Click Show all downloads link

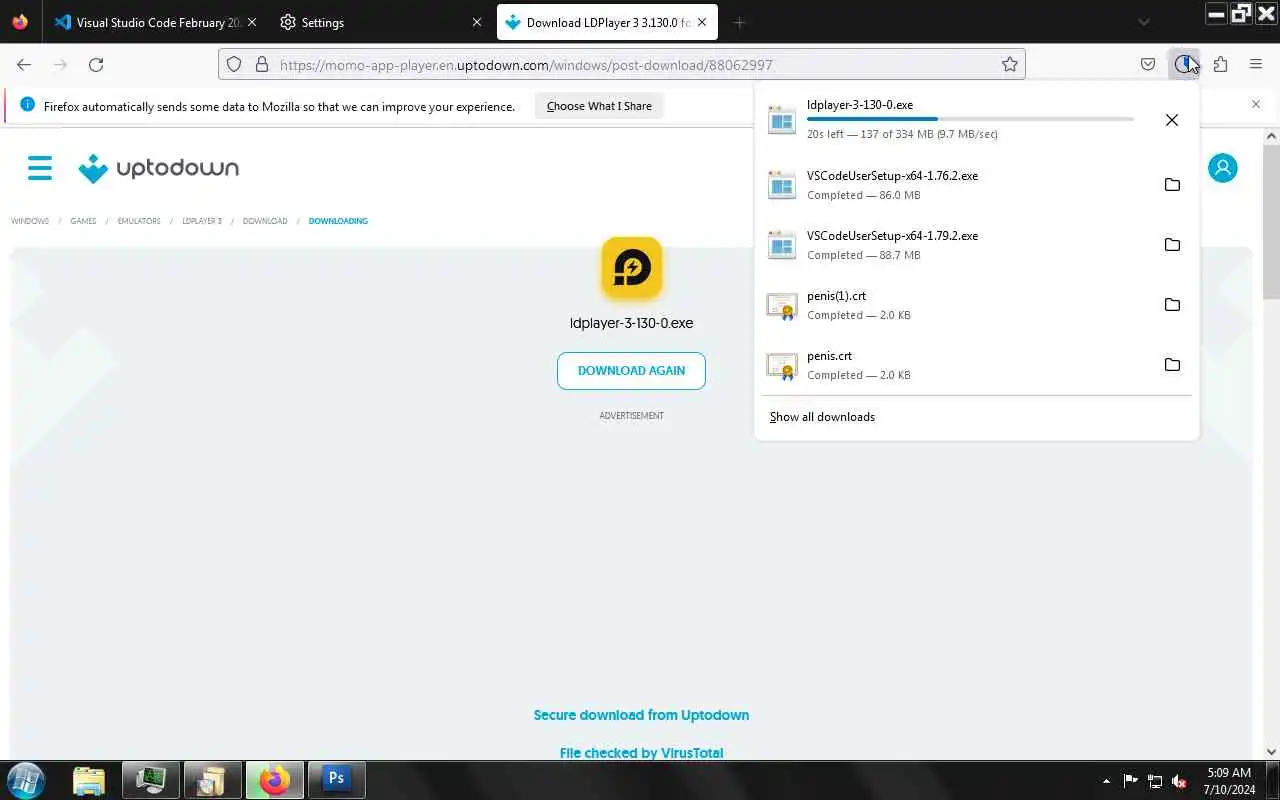pyautogui.click(x=822, y=417)
